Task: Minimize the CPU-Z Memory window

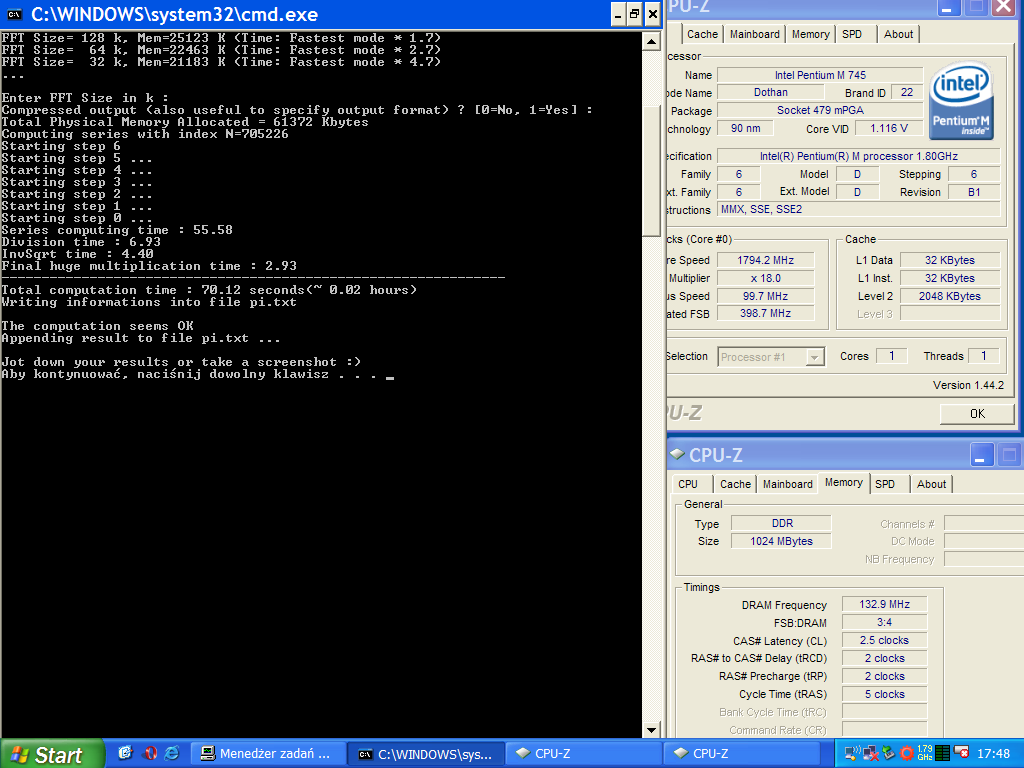Action: 981,455
